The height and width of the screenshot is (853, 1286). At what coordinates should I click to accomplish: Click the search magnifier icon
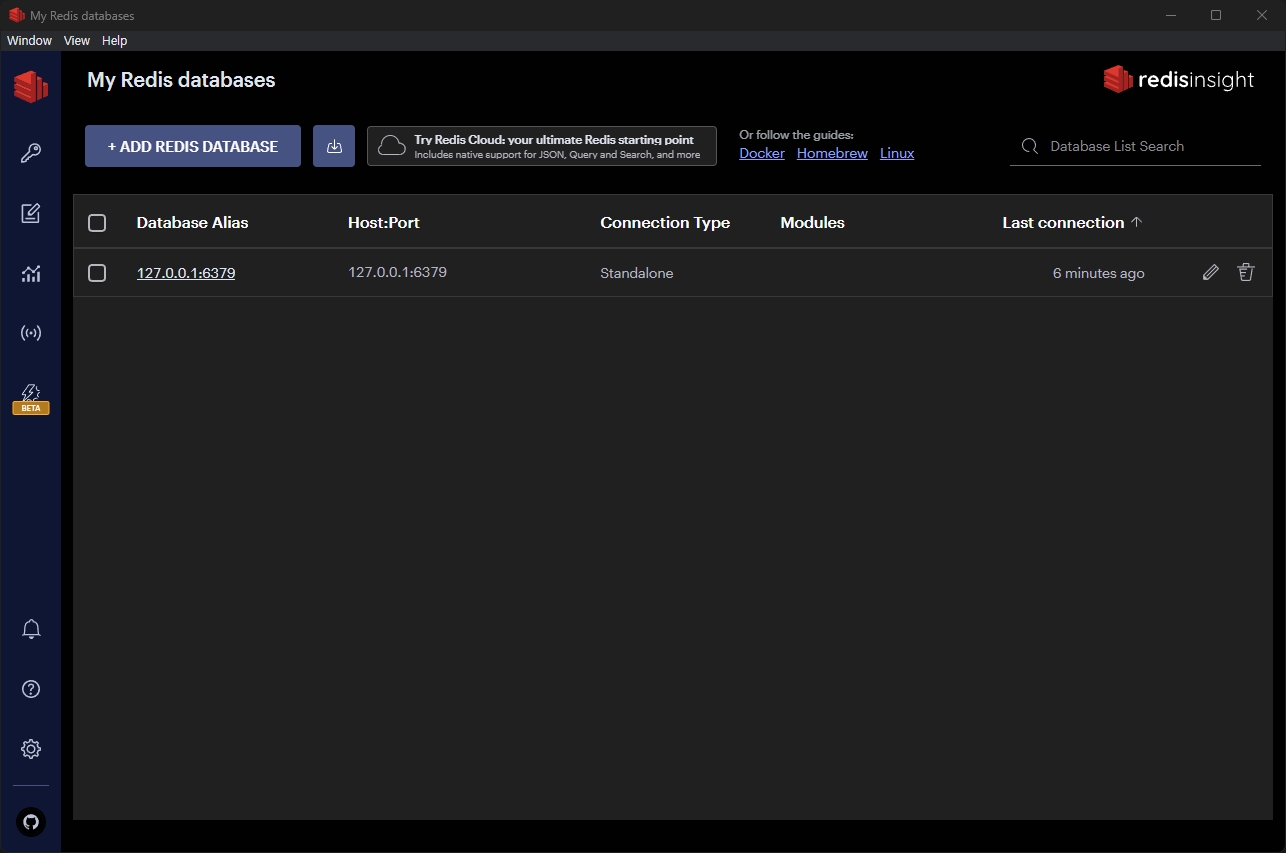coord(1030,146)
